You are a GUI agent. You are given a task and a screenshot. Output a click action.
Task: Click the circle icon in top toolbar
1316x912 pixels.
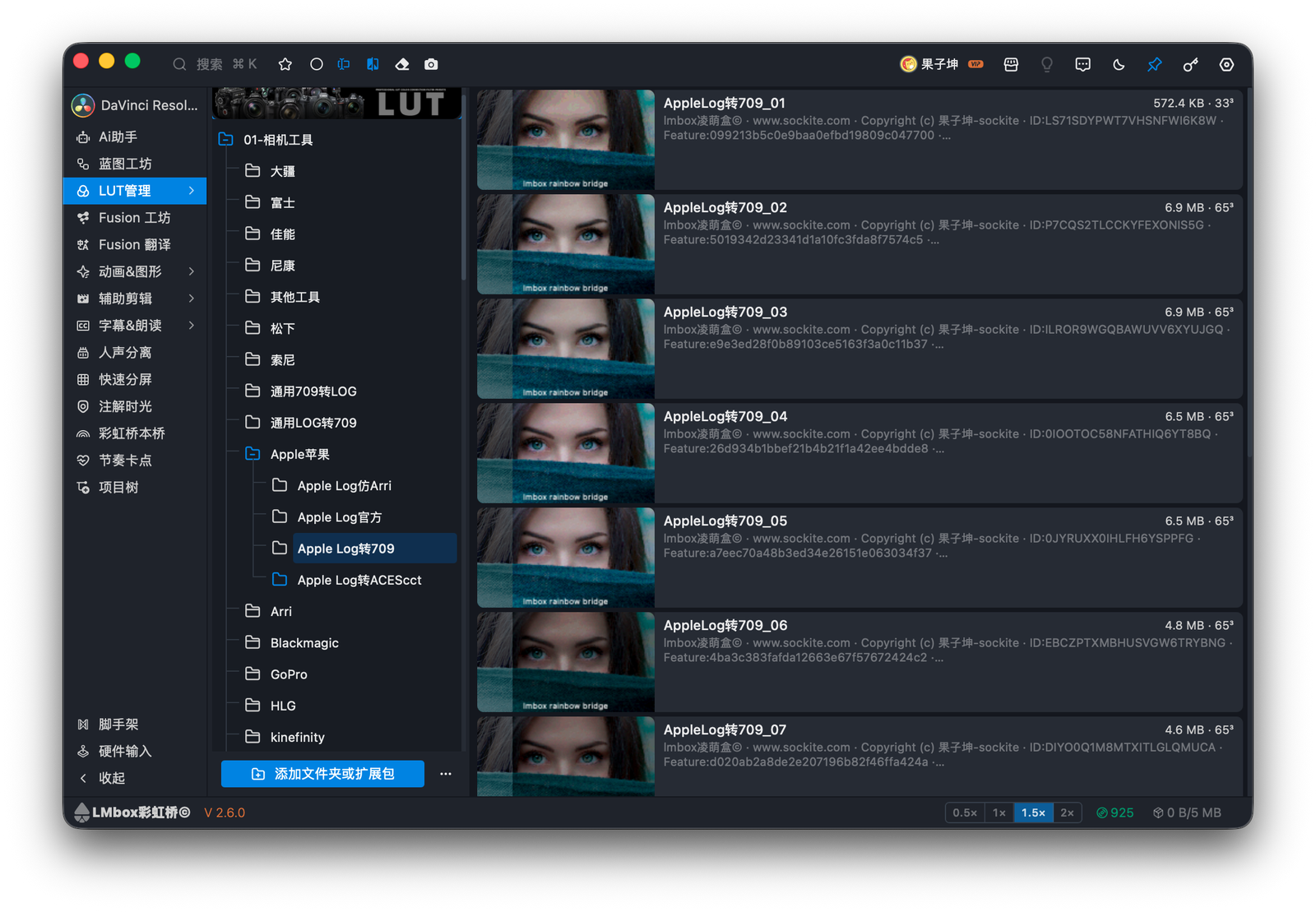point(316,64)
